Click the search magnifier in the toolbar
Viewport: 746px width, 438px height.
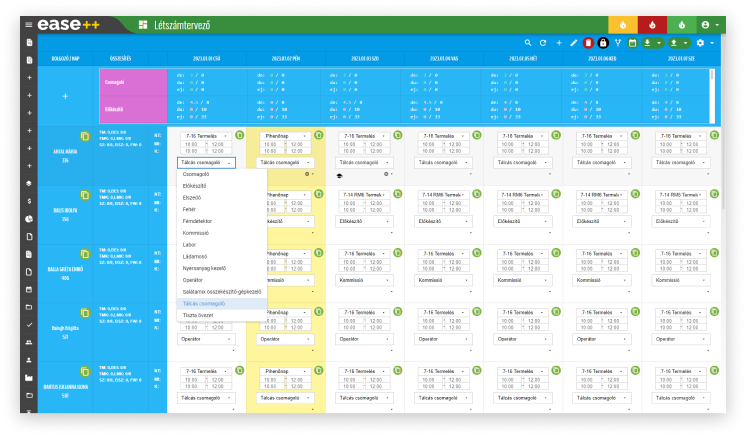(528, 43)
